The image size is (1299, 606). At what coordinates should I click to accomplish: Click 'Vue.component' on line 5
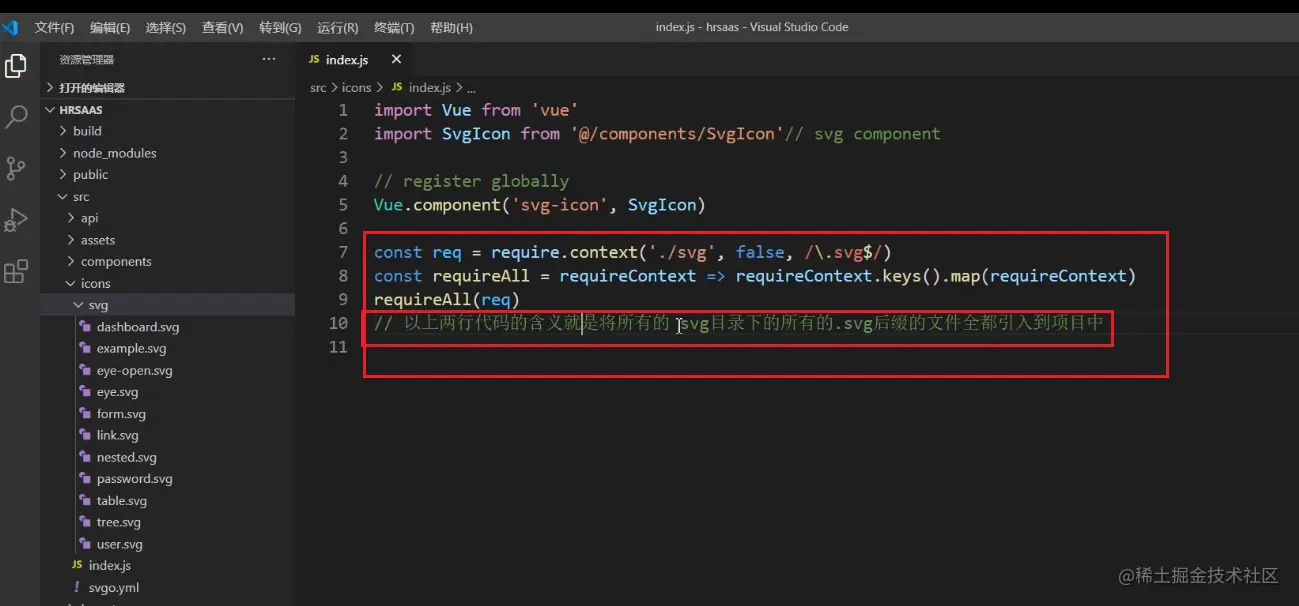click(437, 205)
